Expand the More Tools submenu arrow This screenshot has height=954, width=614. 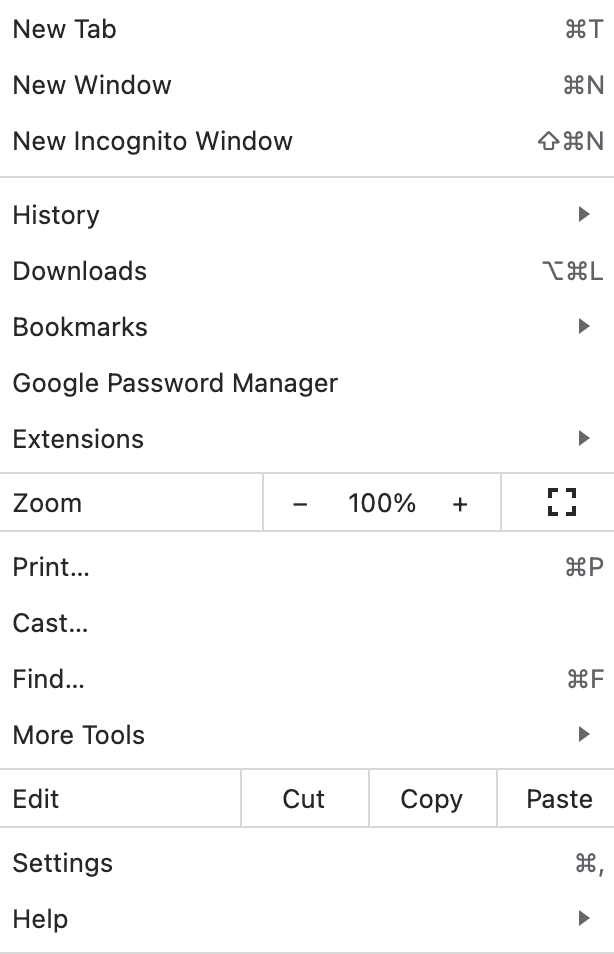tap(584, 734)
